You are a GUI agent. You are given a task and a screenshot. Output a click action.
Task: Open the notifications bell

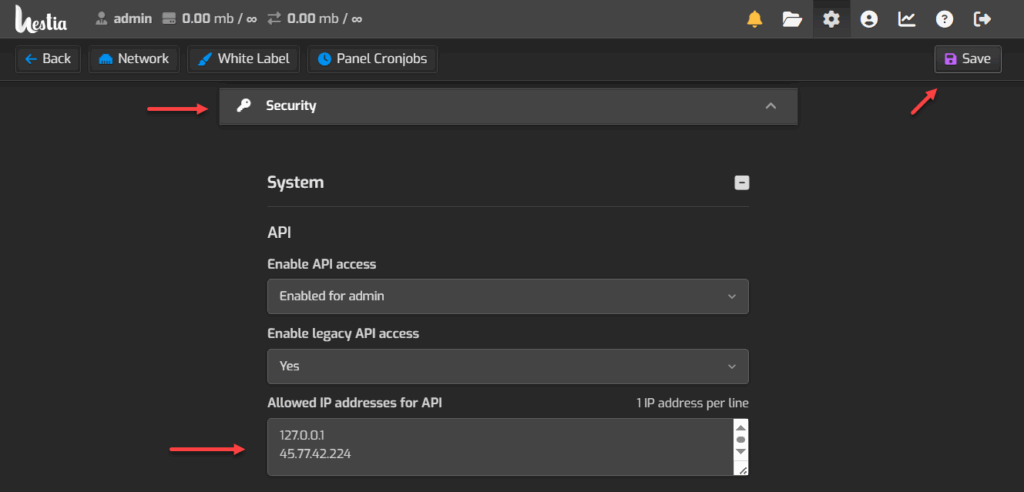coord(755,19)
